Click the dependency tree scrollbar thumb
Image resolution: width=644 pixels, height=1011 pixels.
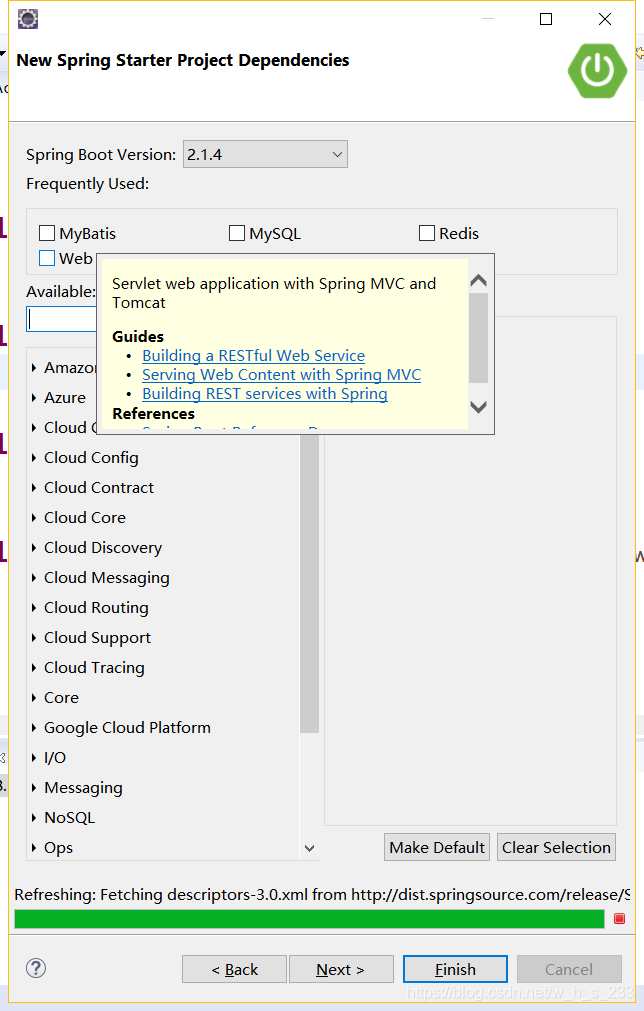pyautogui.click(x=309, y=584)
